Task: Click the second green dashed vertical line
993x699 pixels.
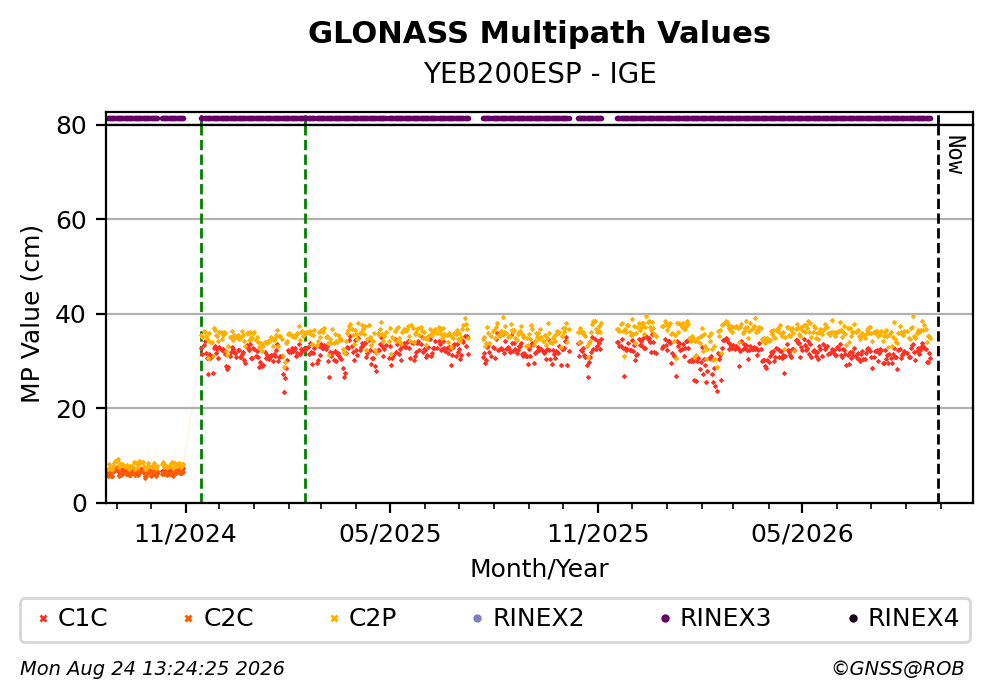Action: 305,310
